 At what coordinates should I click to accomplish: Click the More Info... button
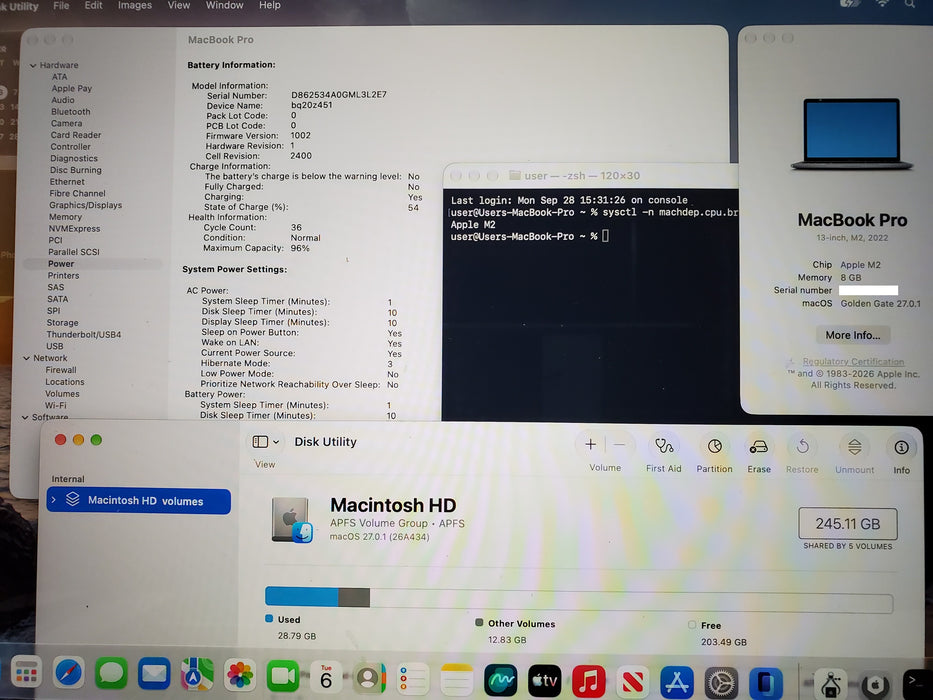853,335
